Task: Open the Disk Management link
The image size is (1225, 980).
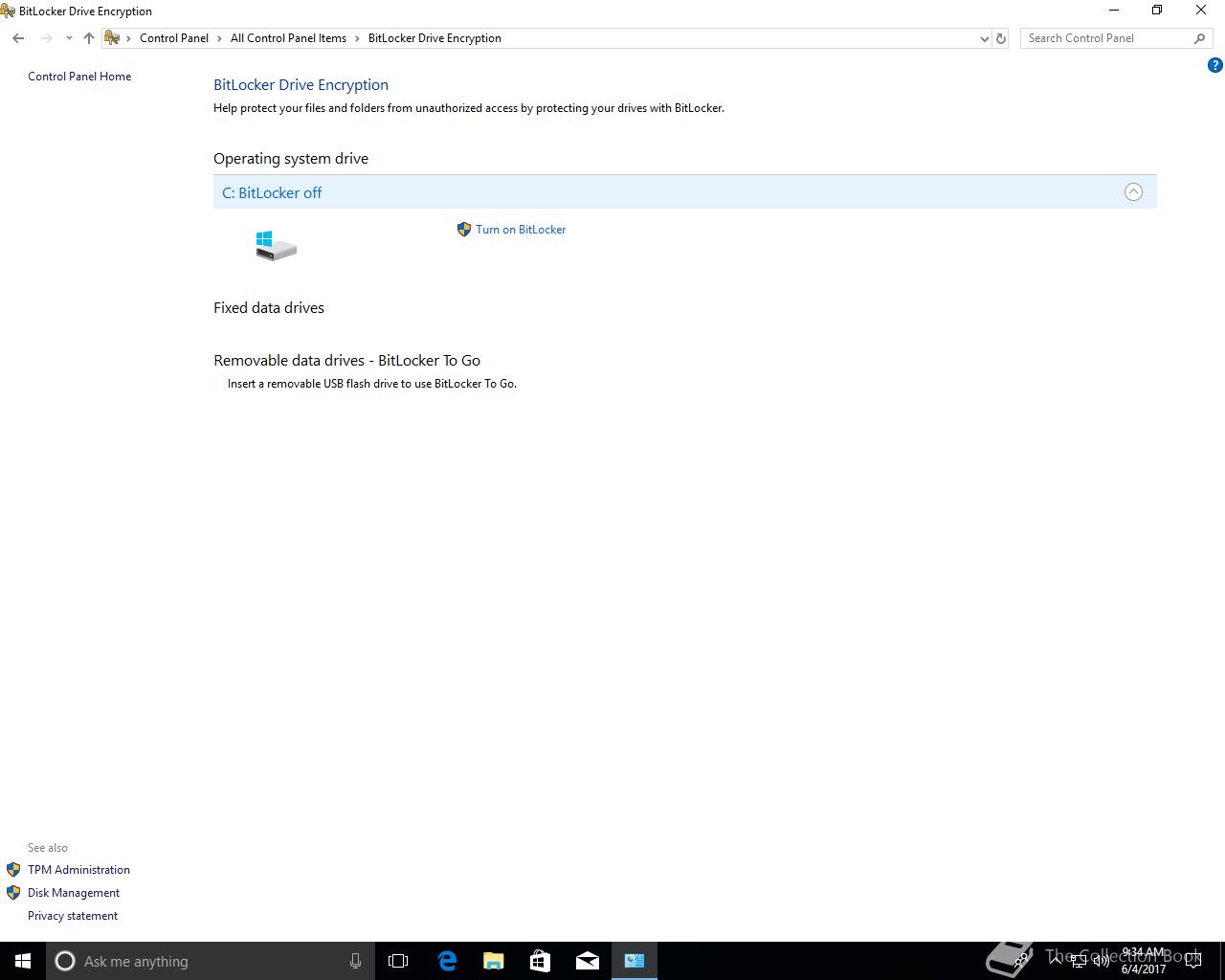Action: pyautogui.click(x=74, y=893)
